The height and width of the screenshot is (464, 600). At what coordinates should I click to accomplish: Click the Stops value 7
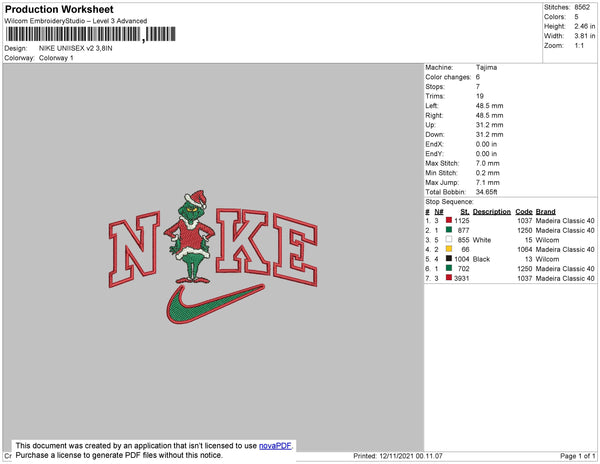(x=478, y=87)
